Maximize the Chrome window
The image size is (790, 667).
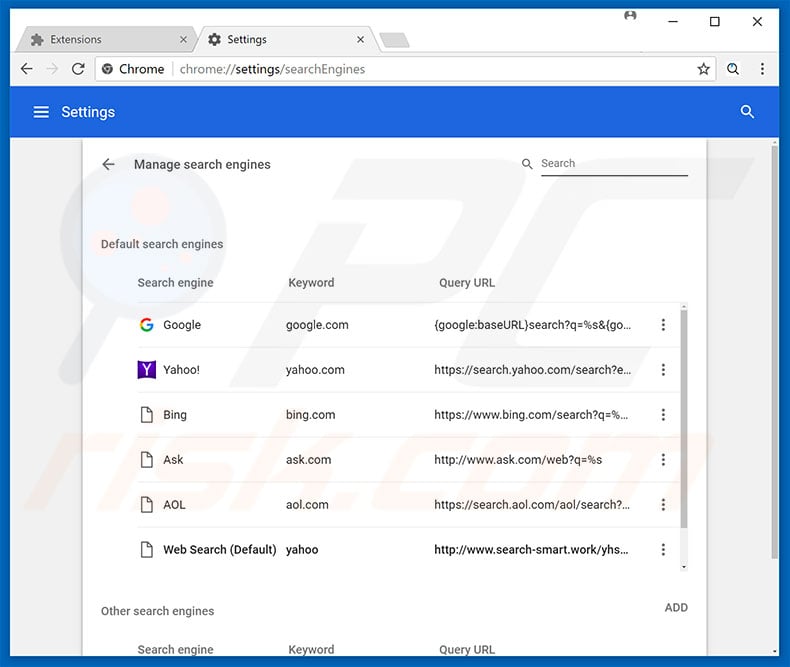point(714,22)
